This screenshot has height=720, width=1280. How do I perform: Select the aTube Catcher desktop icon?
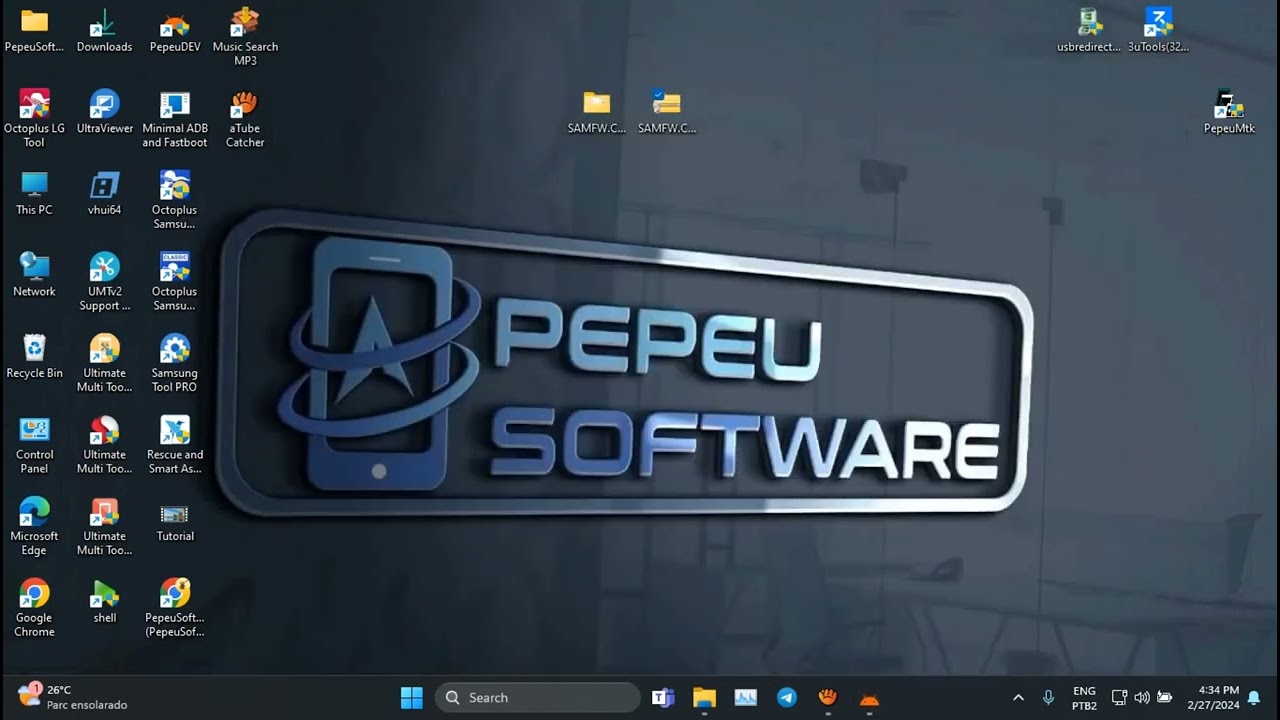pos(244,106)
